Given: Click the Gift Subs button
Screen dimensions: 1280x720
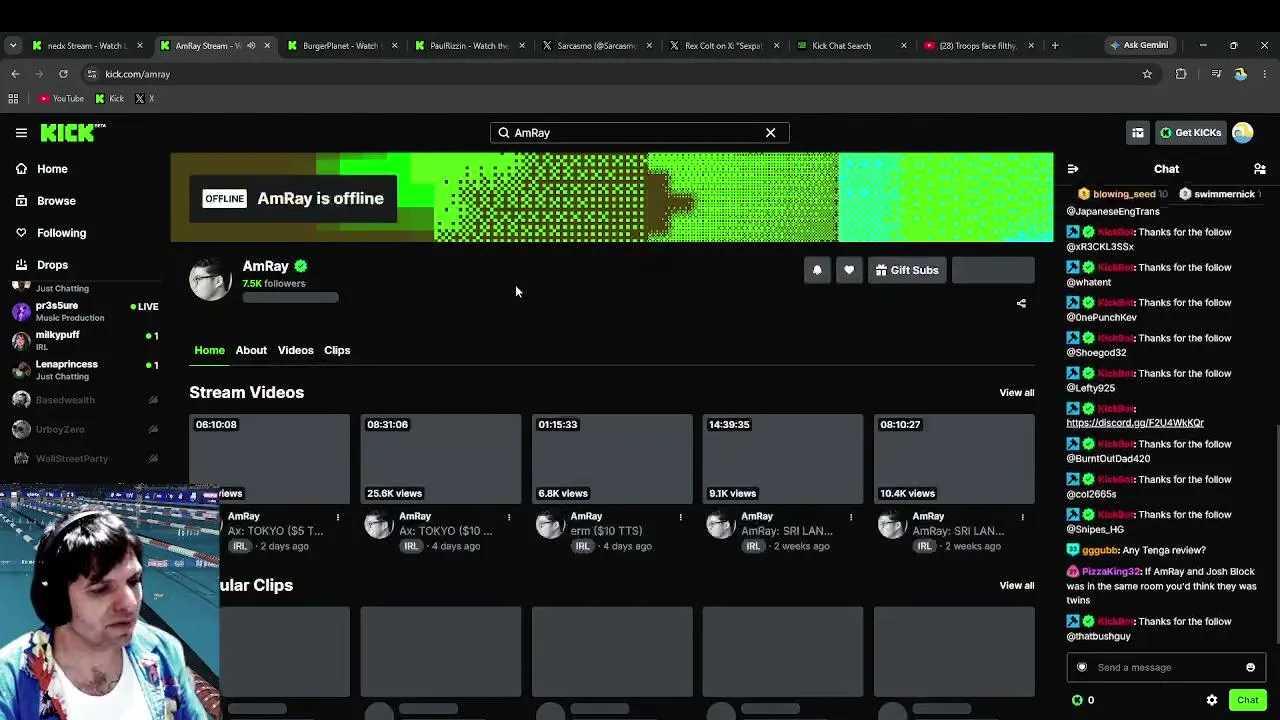Looking at the screenshot, I should click(907, 270).
